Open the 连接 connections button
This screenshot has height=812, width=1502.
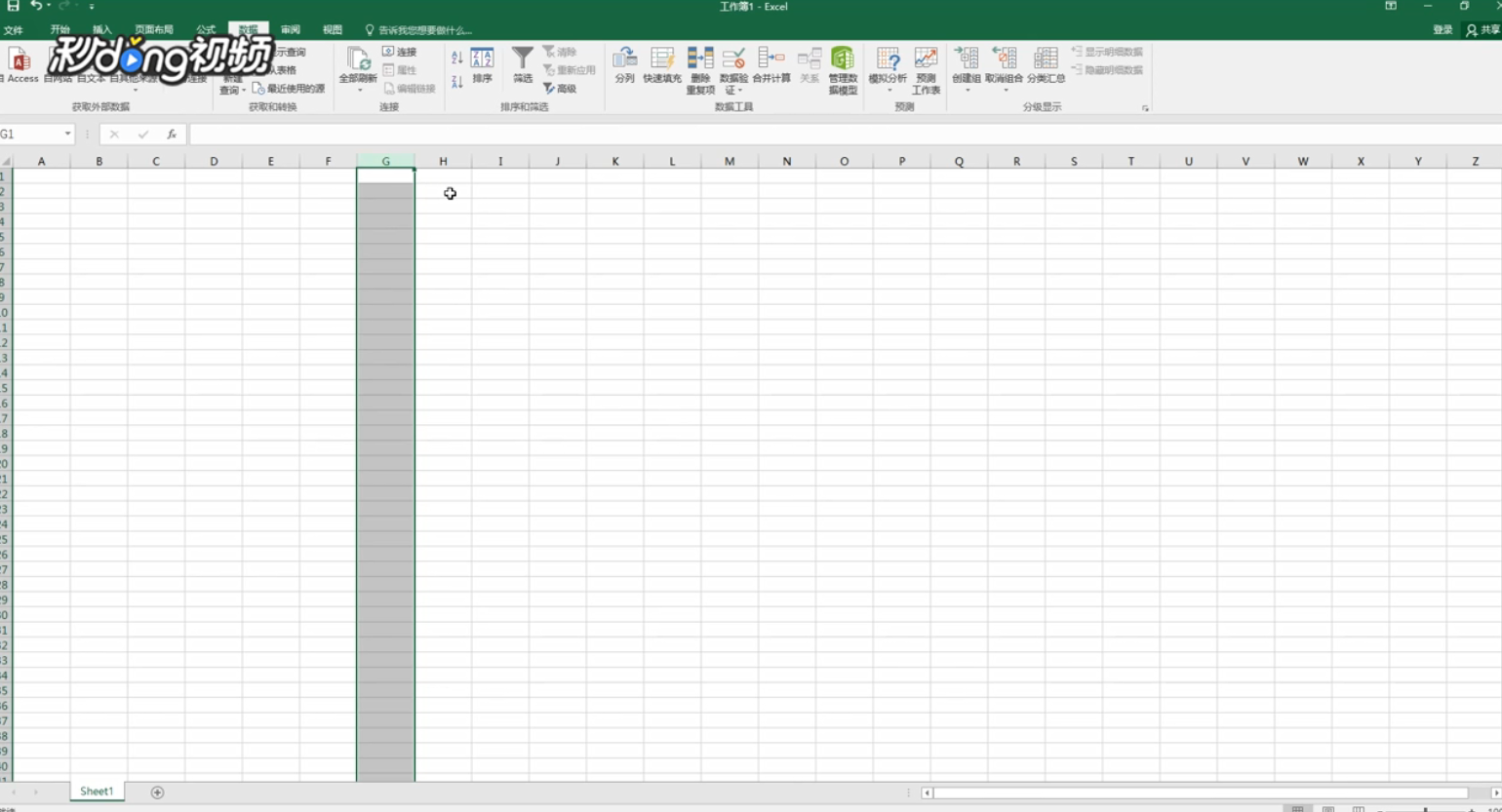(400, 52)
